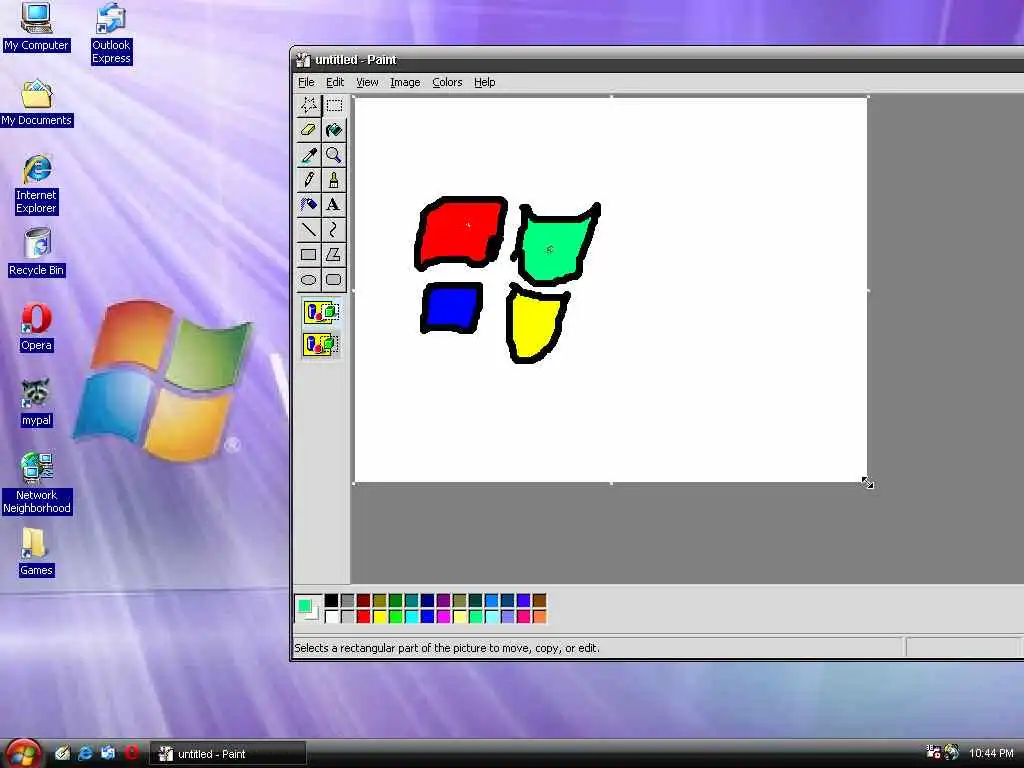1024x768 pixels.
Task: Select Network Neighborhood desktop icon
Action: pyautogui.click(x=37, y=483)
